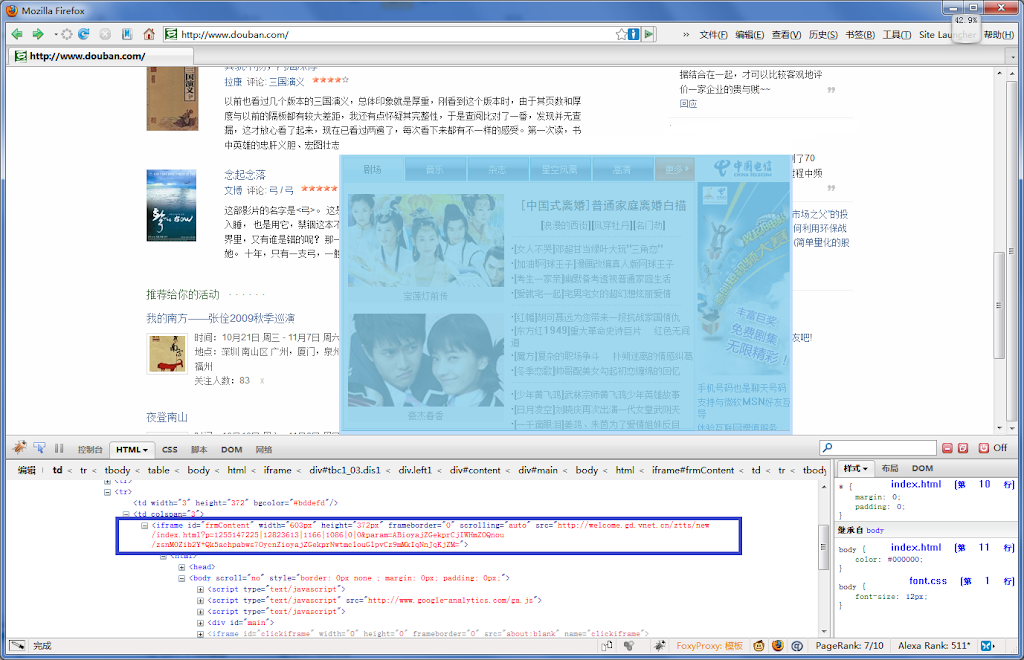Open the 念起念落 review title link
The height and width of the screenshot is (660, 1024).
[245, 174]
